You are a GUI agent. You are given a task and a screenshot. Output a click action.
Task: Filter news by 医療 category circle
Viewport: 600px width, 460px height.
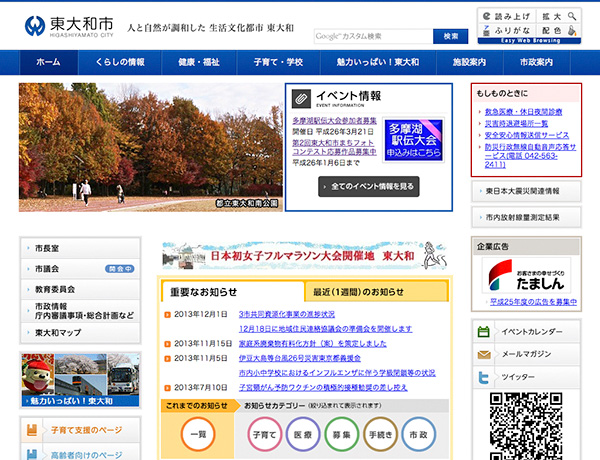pyautogui.click(x=302, y=436)
